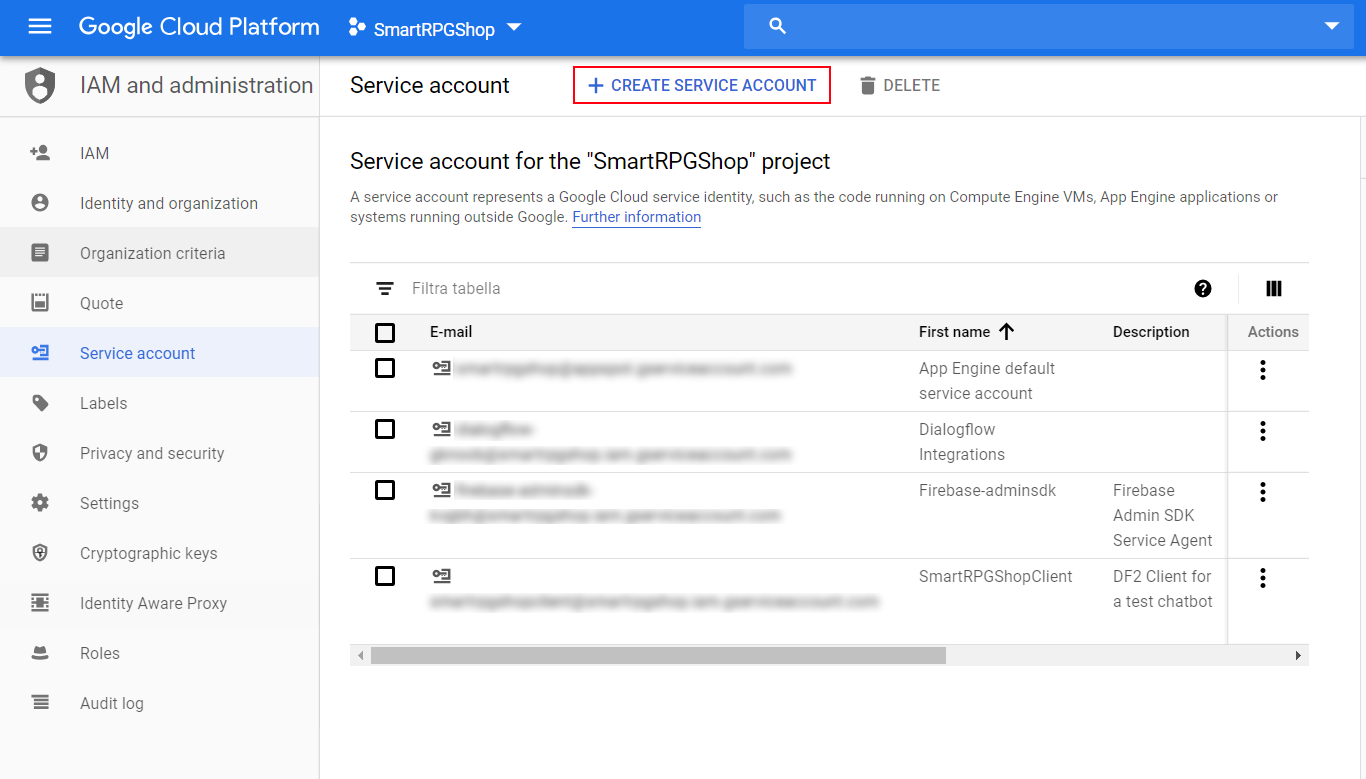Check the Firebase-adminsdk row checkbox
Viewport: 1366px width, 779px height.
tap(385, 491)
